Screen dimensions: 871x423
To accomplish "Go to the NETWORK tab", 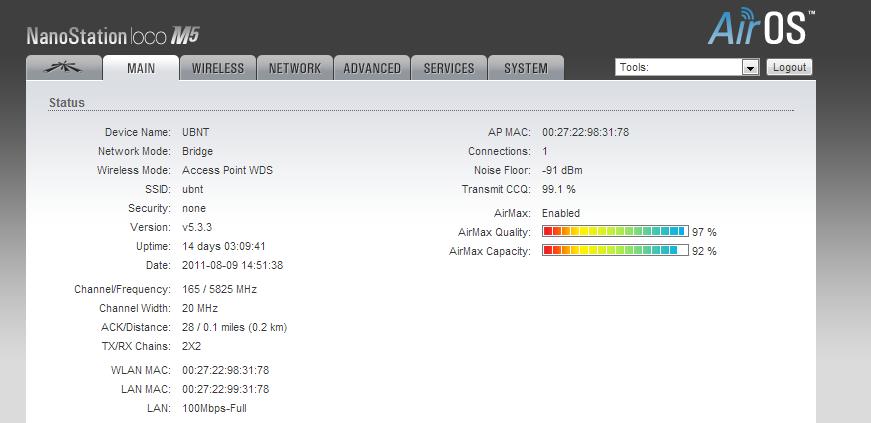I will [295, 68].
